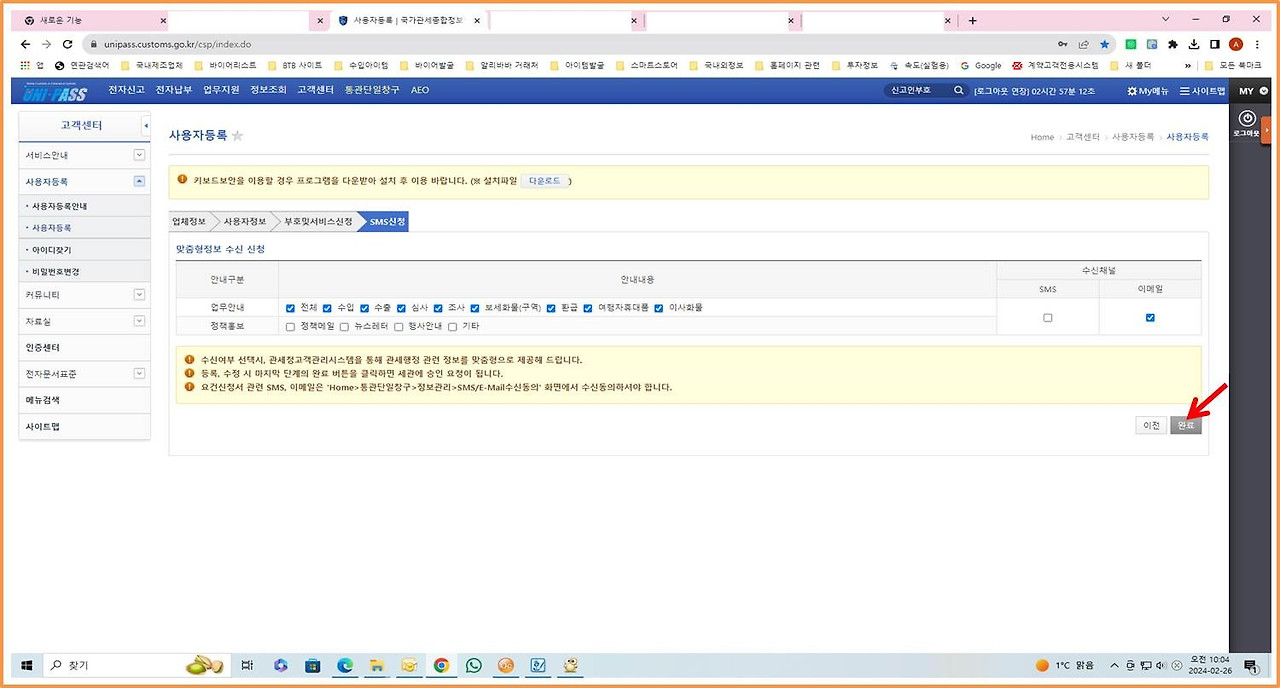Viewport: 1280px width, 688px height.
Task: Click the search magnifier in header search box
Action: click(958, 90)
